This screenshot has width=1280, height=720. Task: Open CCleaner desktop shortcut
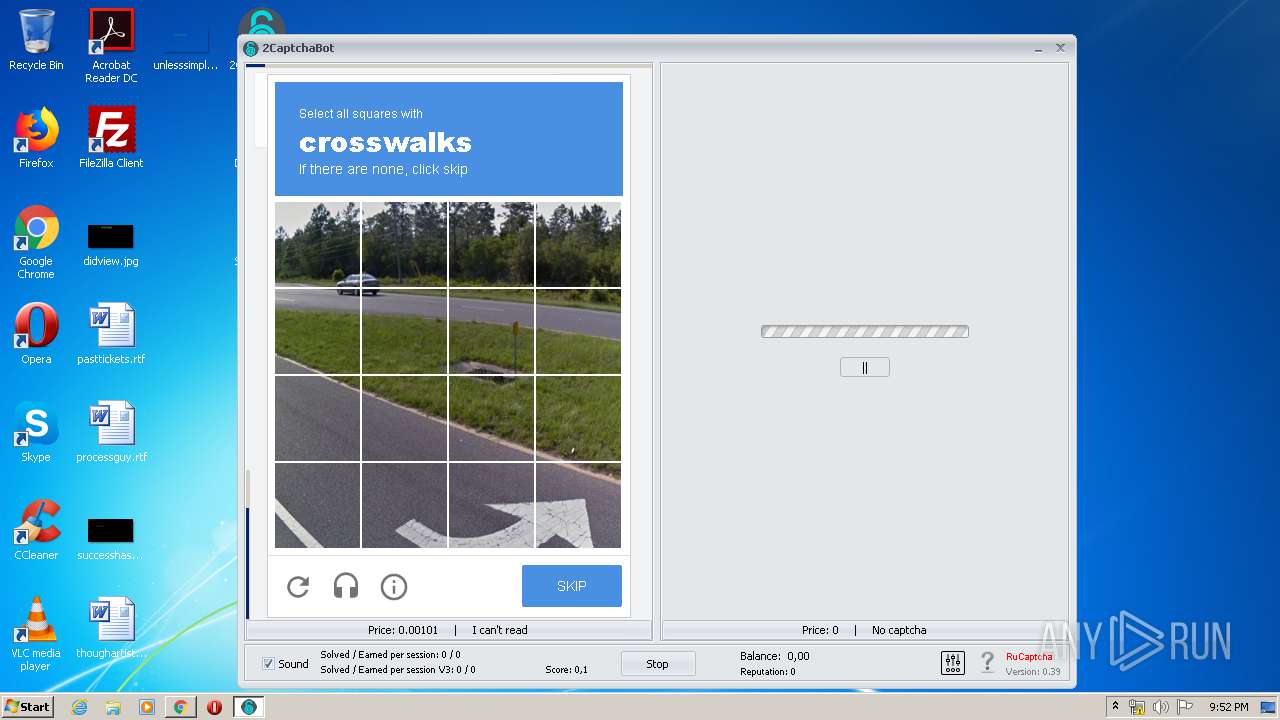pos(36,530)
